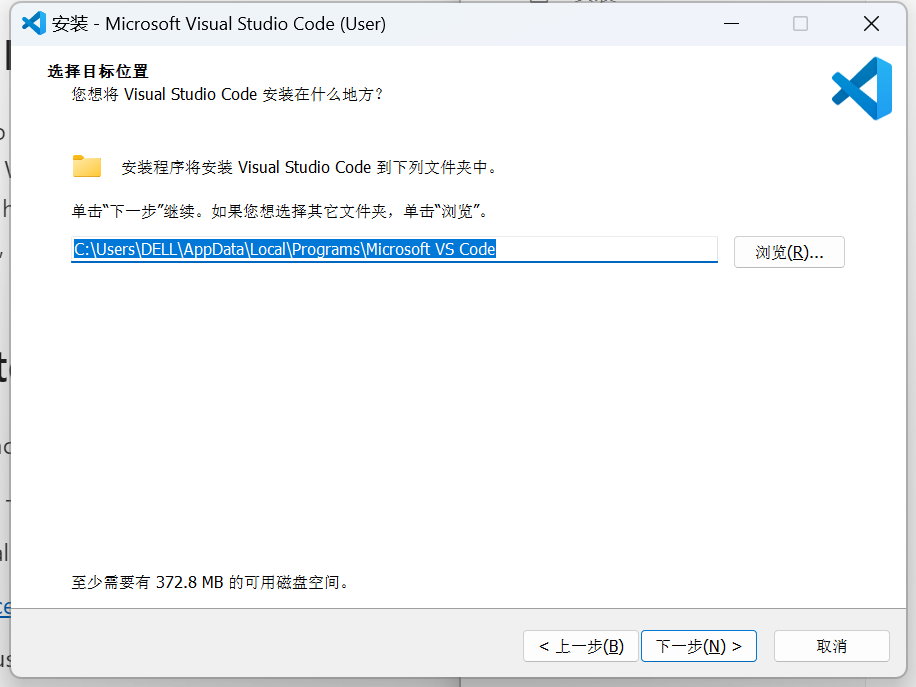Minimize the installer window
Screen dimensions: 916x687
point(731,23)
